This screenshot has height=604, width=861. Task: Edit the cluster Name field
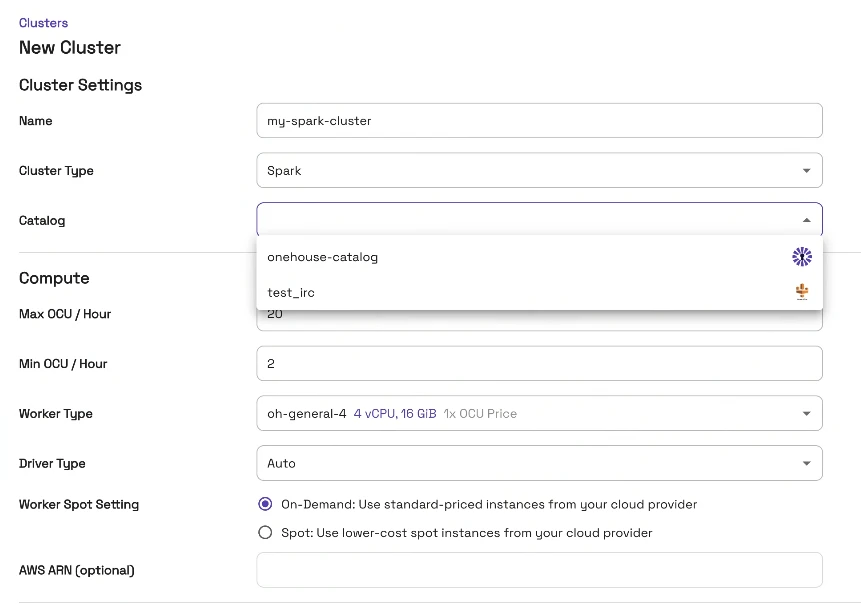539,120
